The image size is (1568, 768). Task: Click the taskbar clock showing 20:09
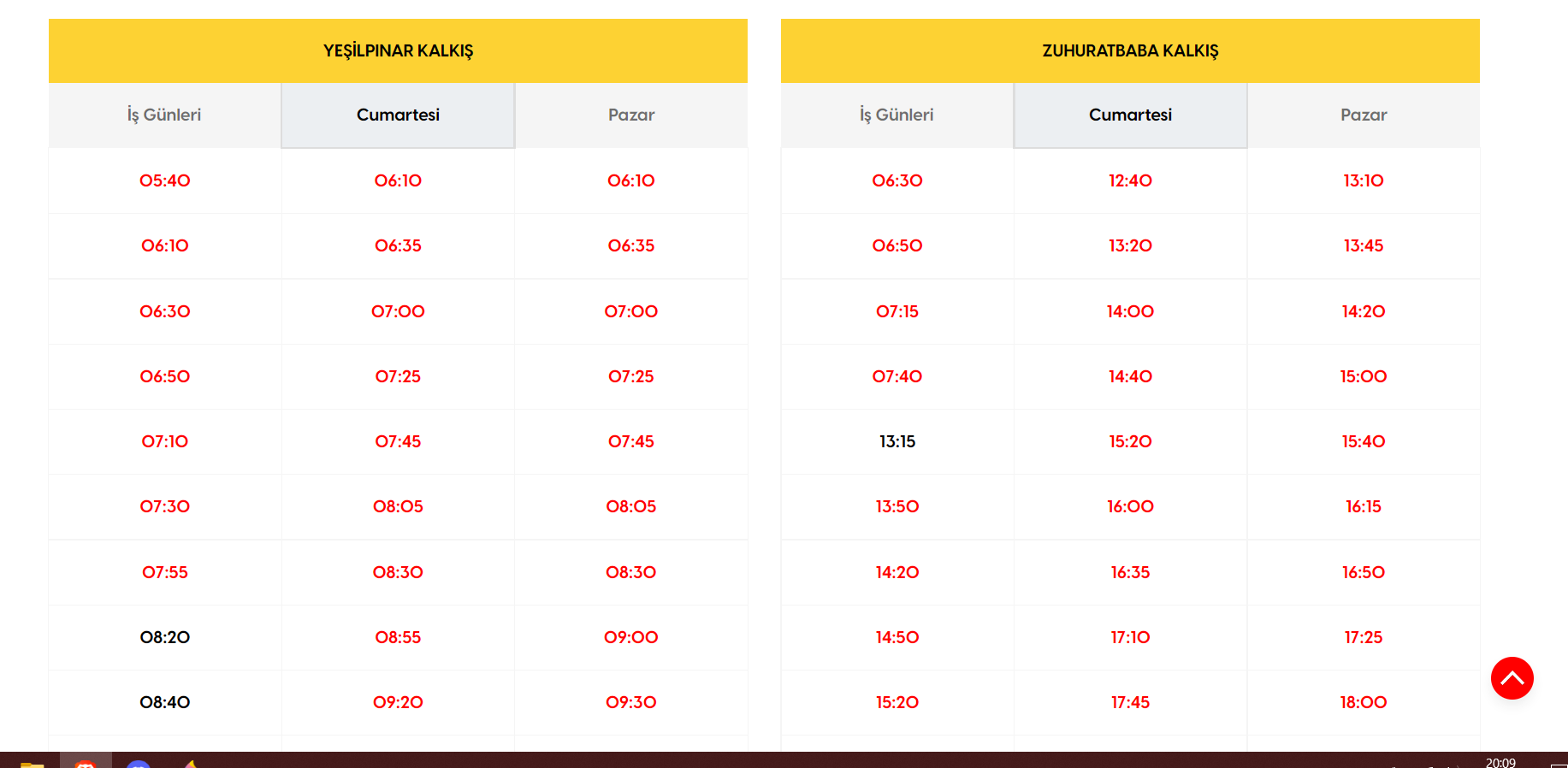pyautogui.click(x=1500, y=762)
